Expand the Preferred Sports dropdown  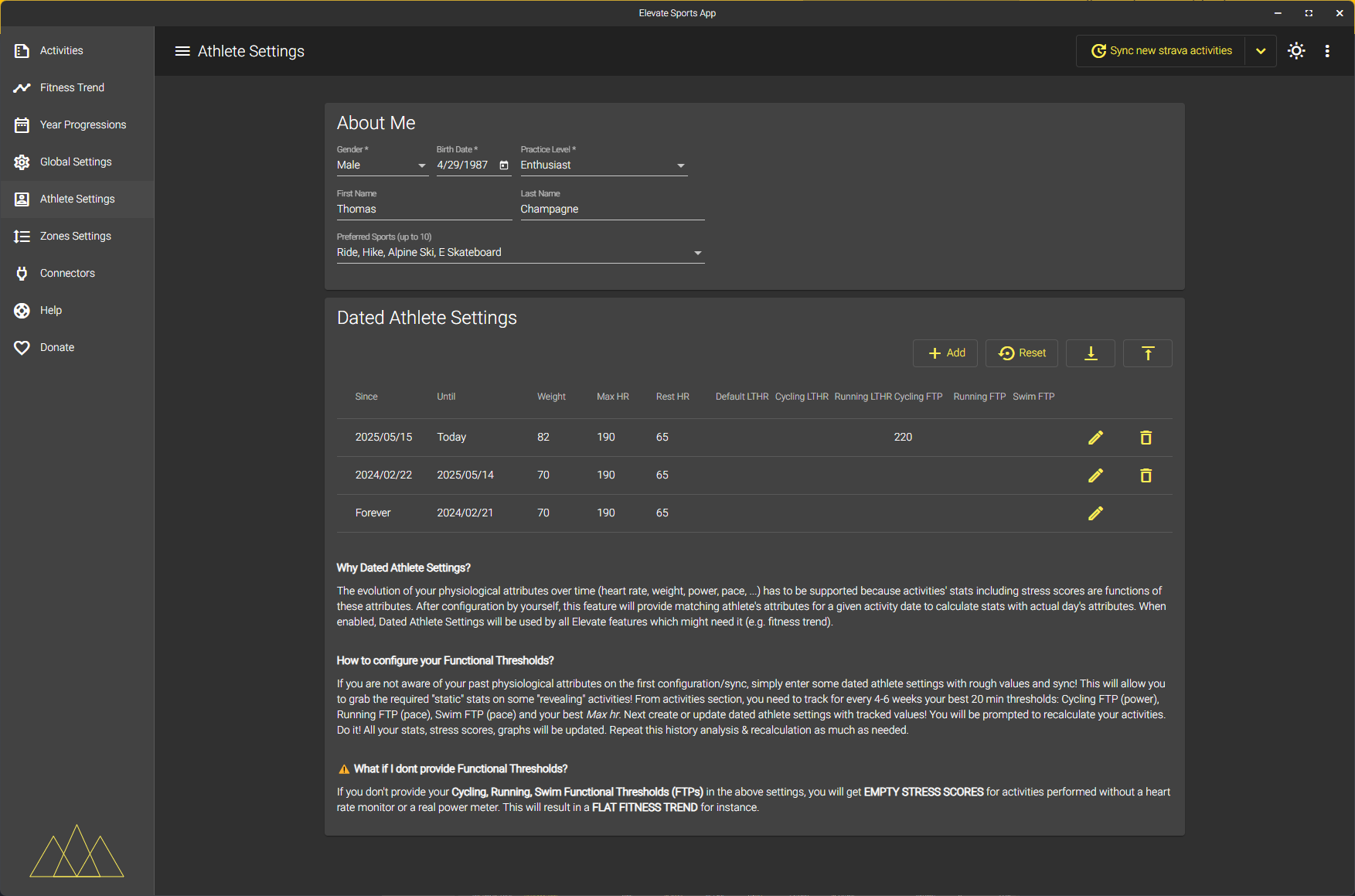(x=697, y=252)
